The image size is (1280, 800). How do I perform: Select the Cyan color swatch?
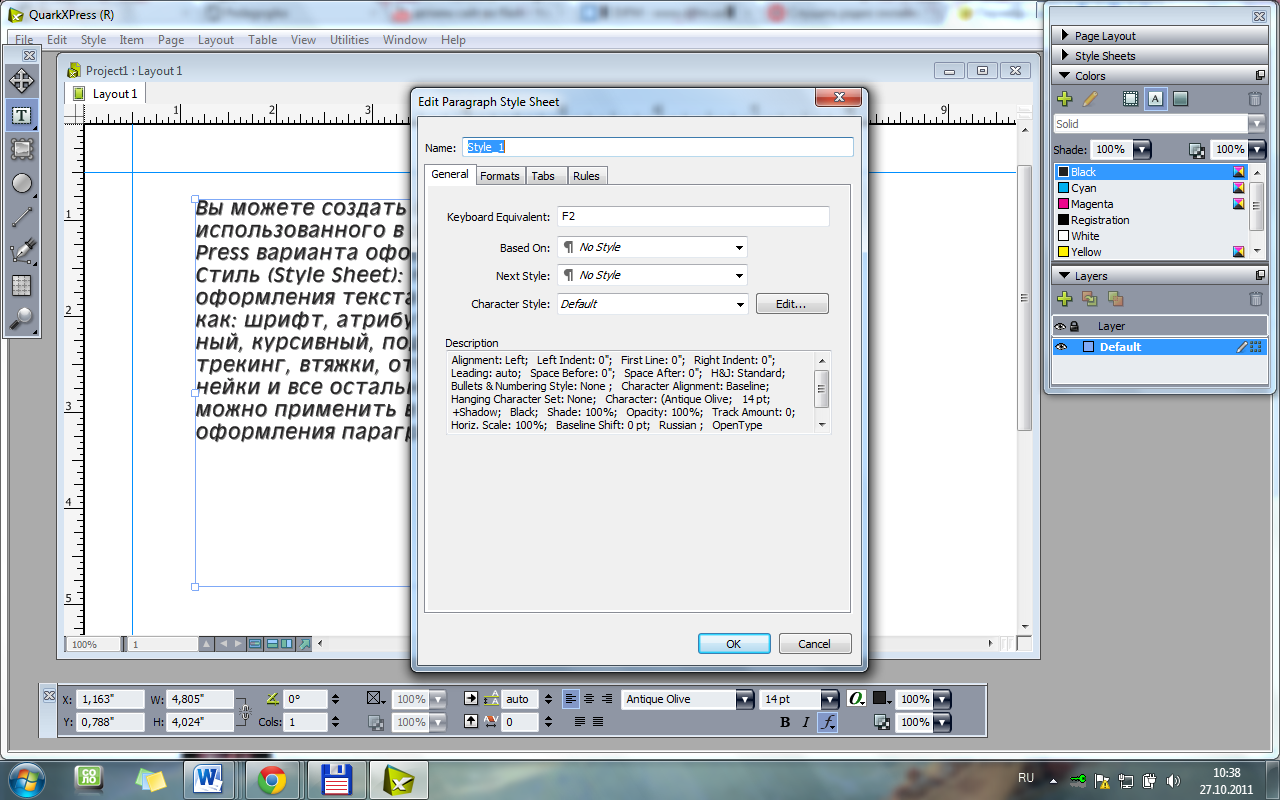[1150, 188]
